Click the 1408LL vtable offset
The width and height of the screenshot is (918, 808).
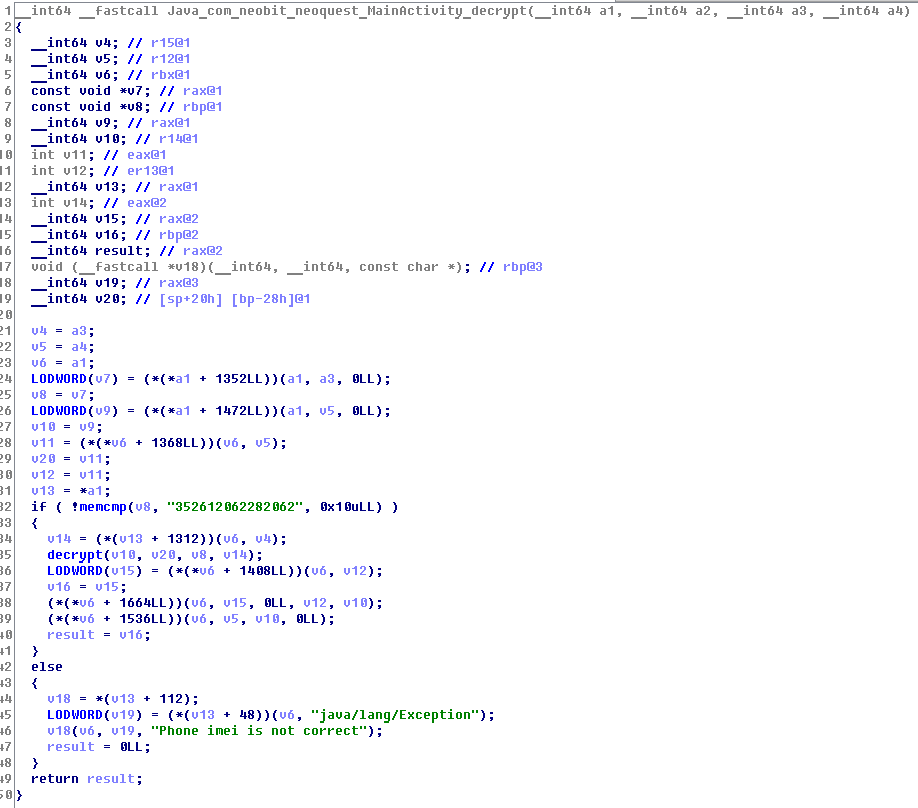pyautogui.click(x=263, y=570)
